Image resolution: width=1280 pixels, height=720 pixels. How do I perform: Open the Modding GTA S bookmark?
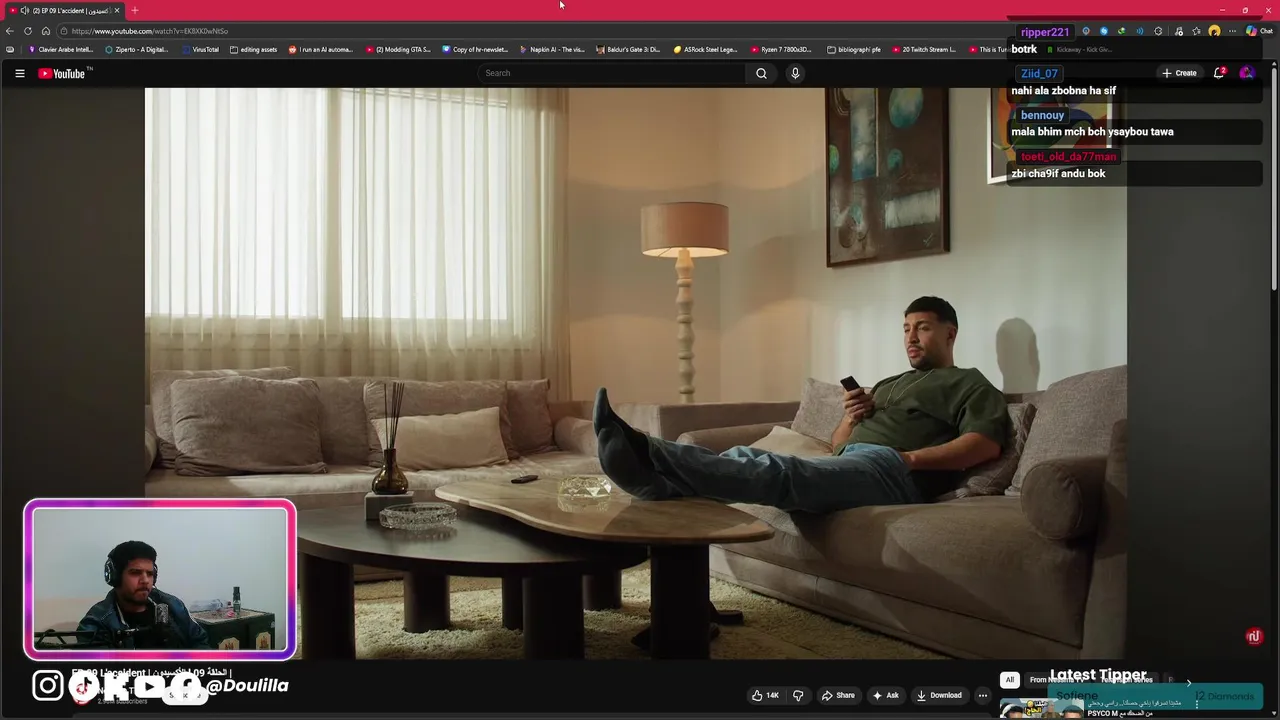[x=398, y=49]
